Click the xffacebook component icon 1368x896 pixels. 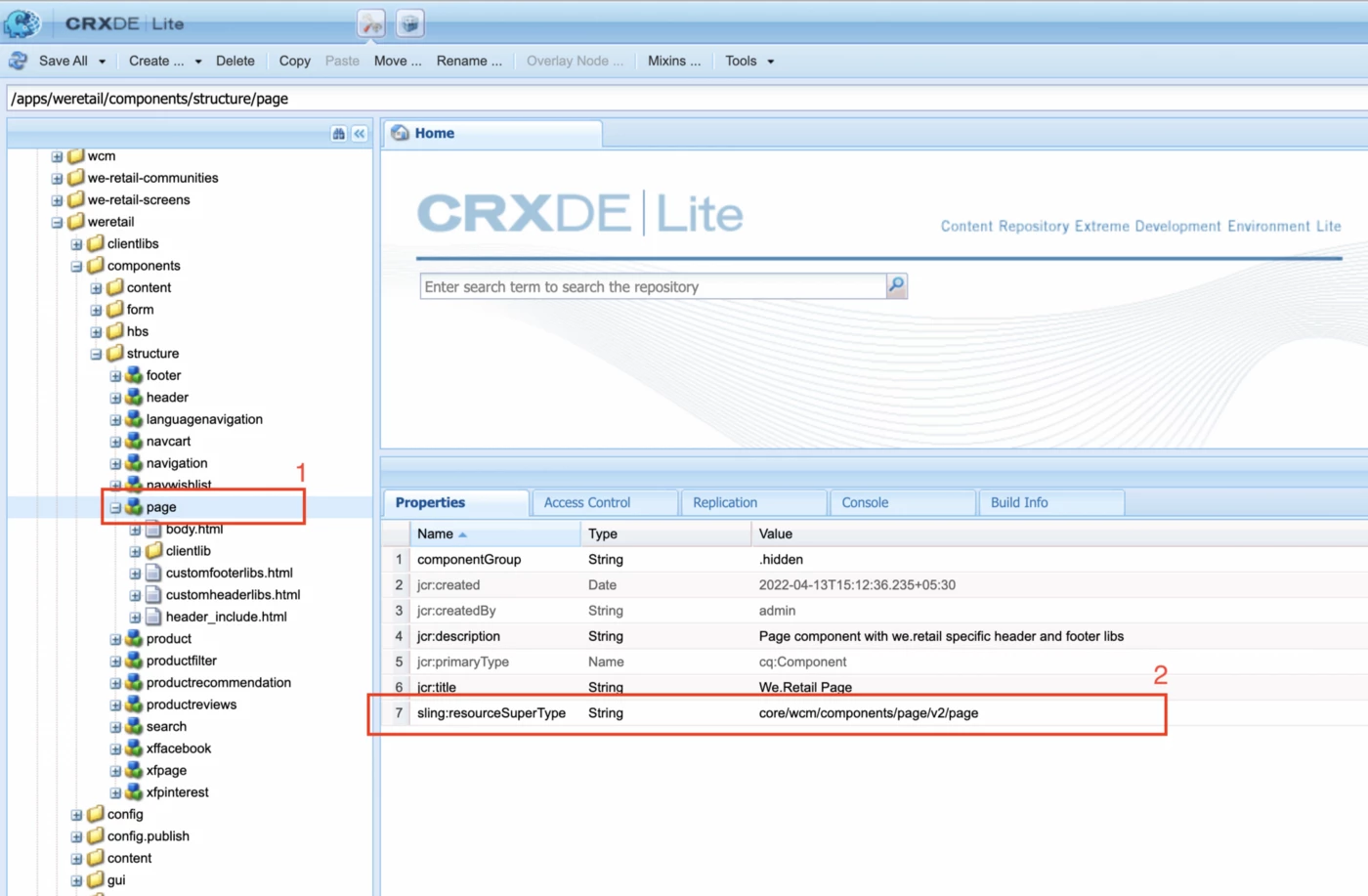pyautogui.click(x=134, y=748)
